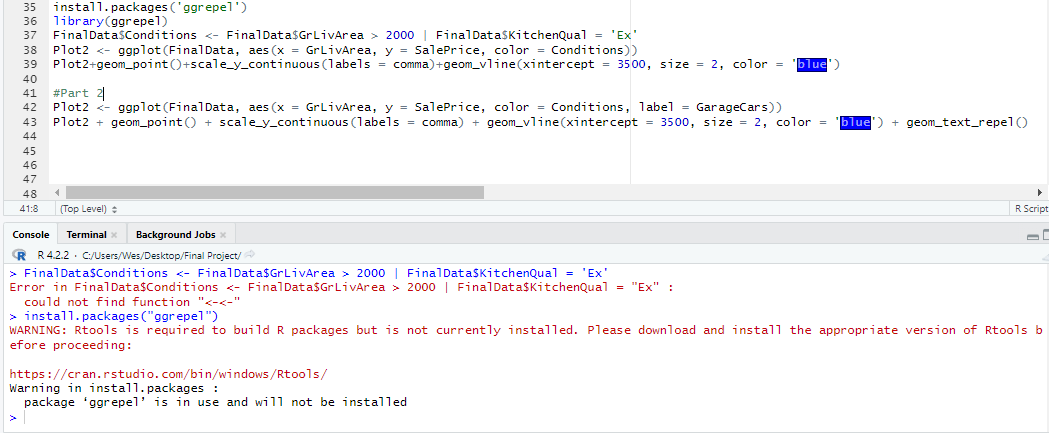The image size is (1049, 433).
Task: Click the editor horizontal scrollbar thumb
Action: click(274, 193)
